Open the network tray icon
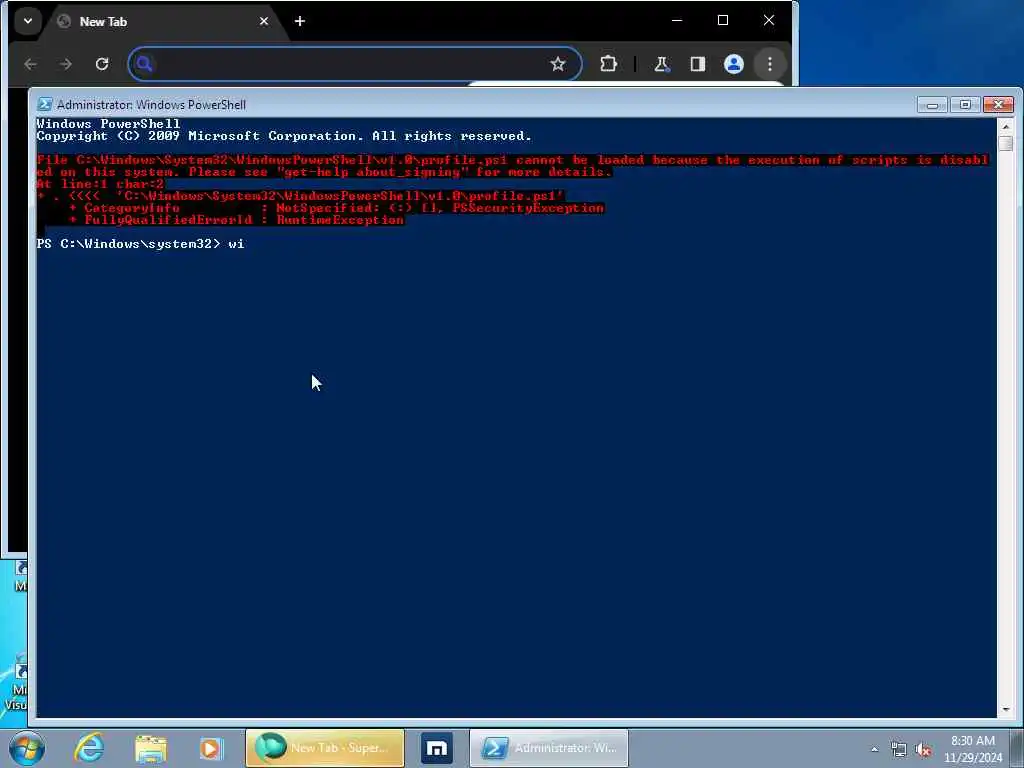This screenshot has width=1024, height=768. point(899,750)
